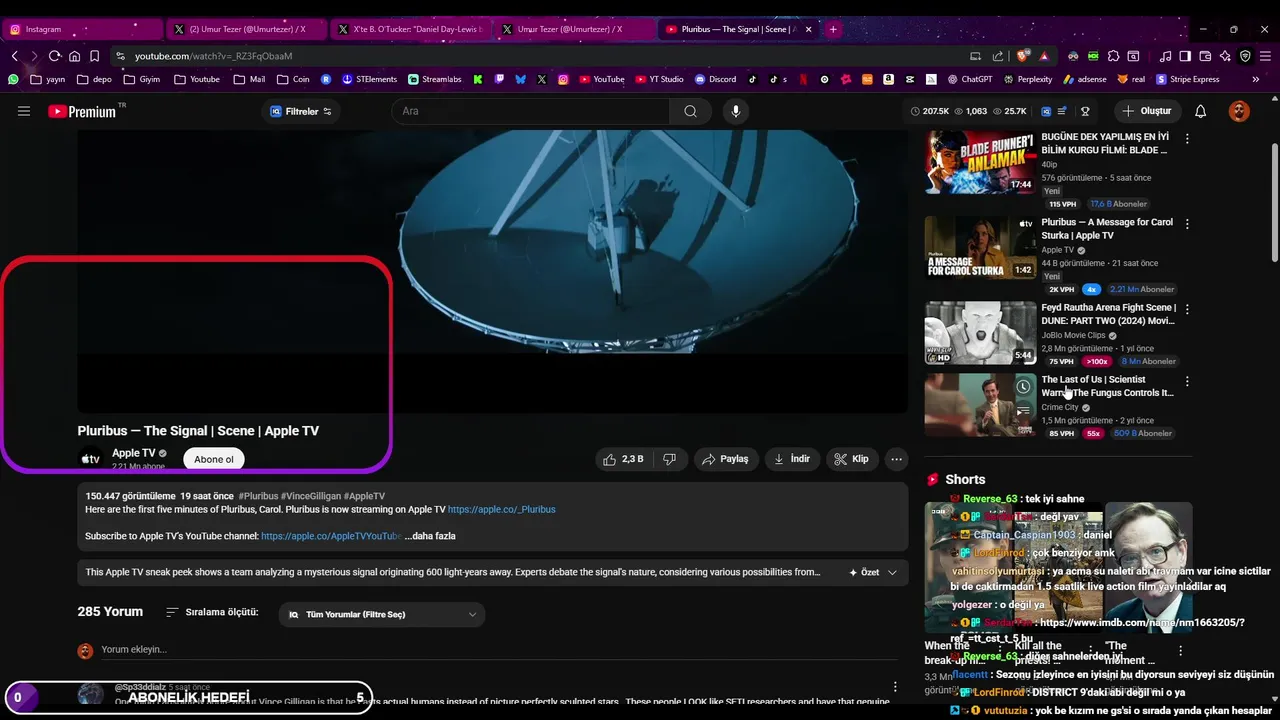Click the #VinceGilligan hashtag
This screenshot has width=1280, height=720.
pyautogui.click(x=310, y=496)
